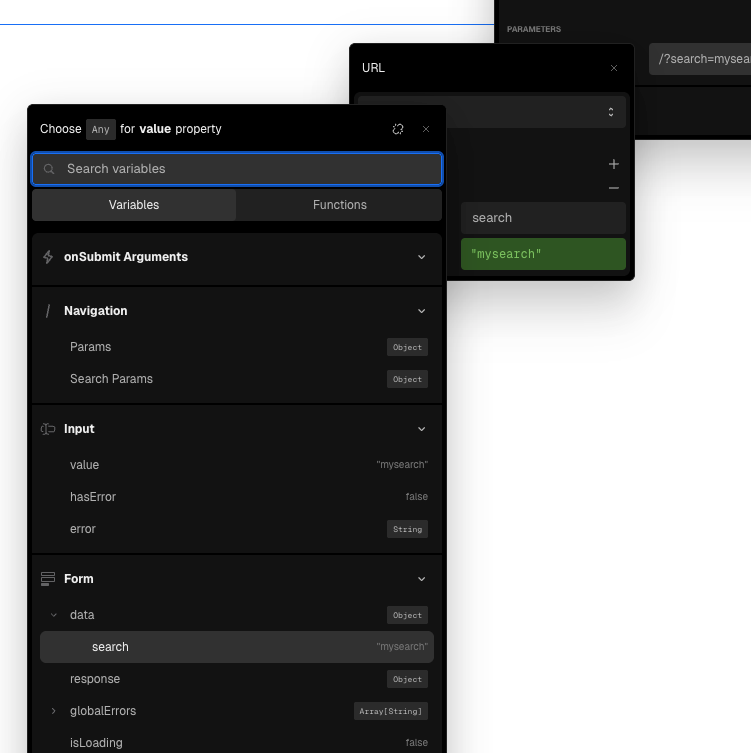The height and width of the screenshot is (753, 751).
Task: Switch to the Variables tab
Action: pyautogui.click(x=134, y=205)
